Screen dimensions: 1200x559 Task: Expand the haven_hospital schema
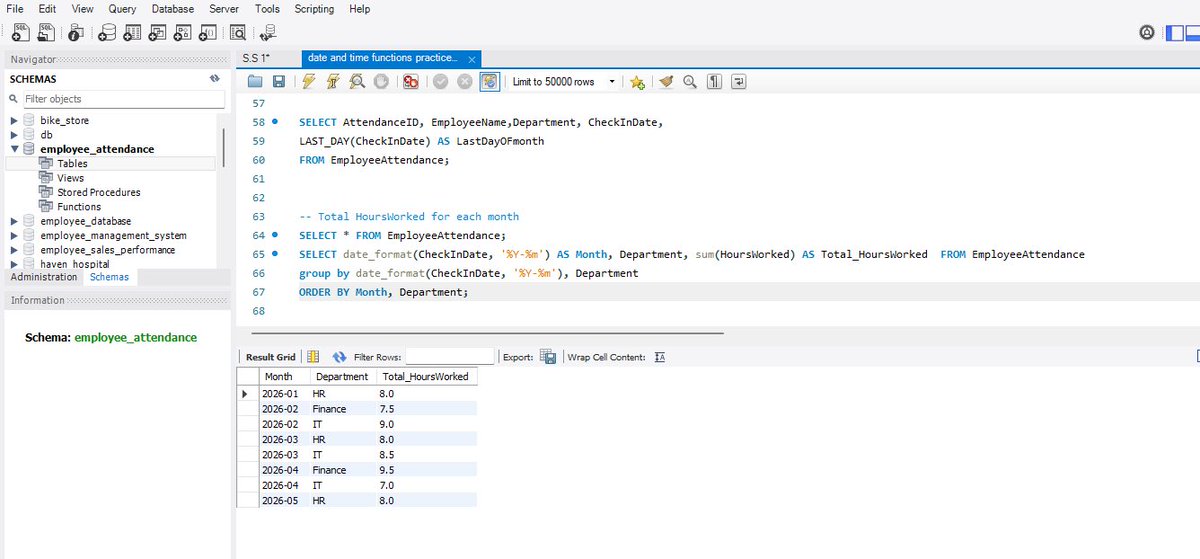coord(14,264)
